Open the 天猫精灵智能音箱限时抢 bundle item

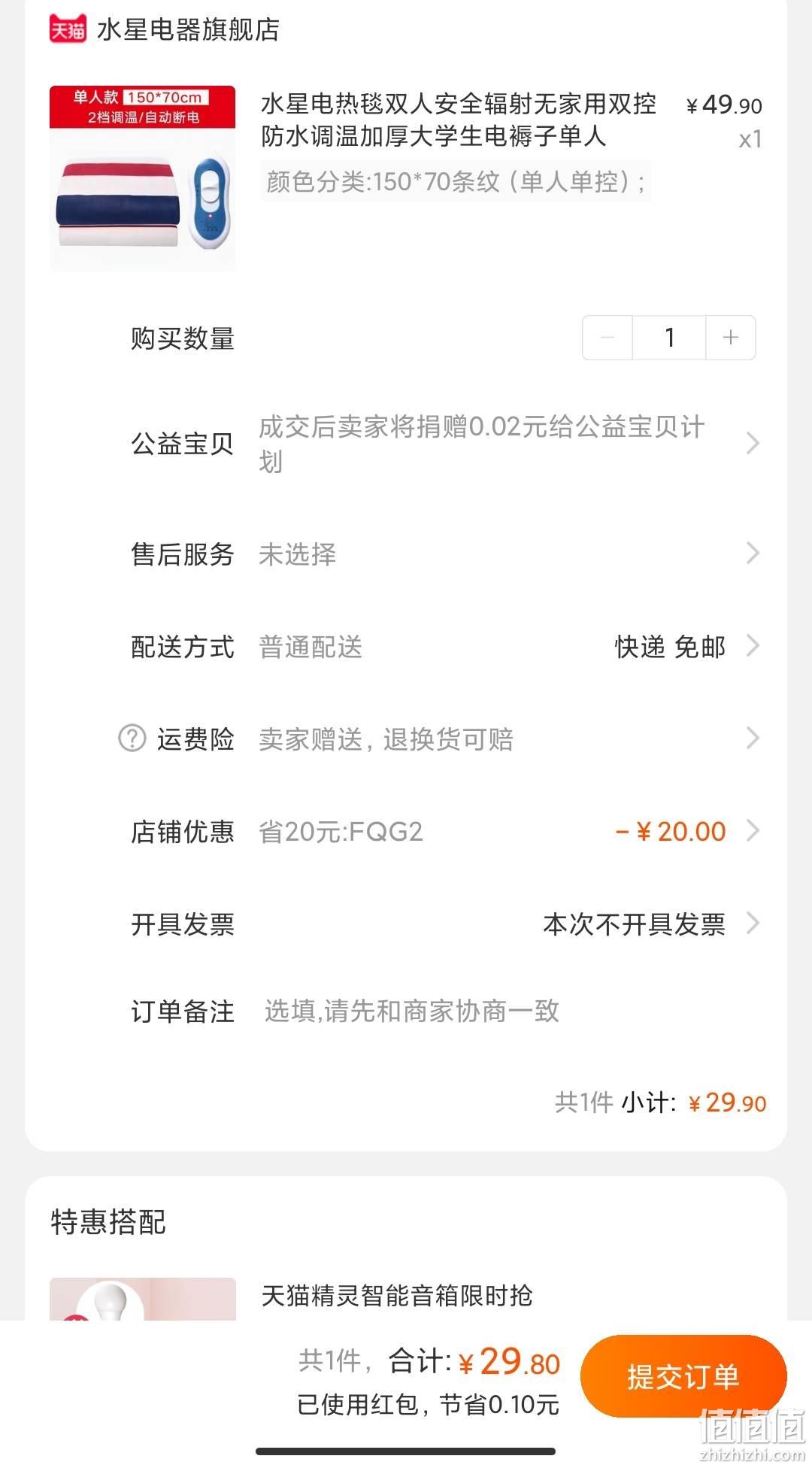(x=397, y=1295)
